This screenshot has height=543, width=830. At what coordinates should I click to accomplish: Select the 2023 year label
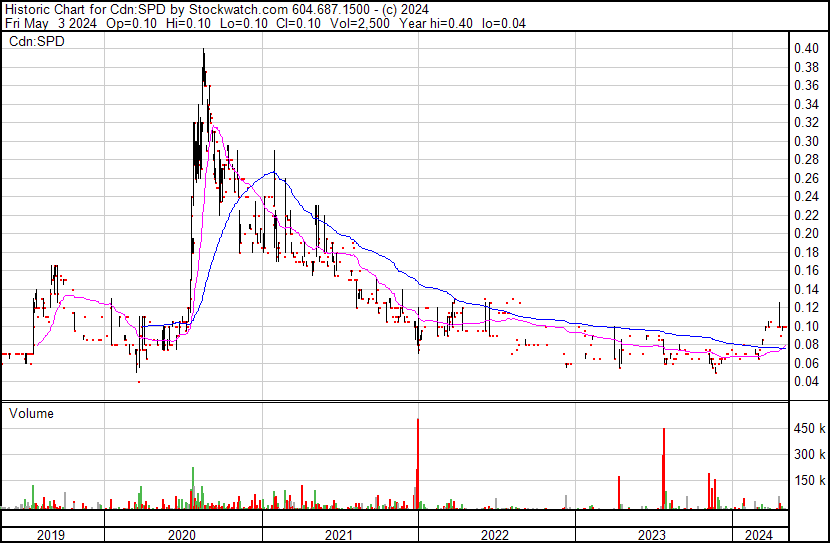point(651,535)
